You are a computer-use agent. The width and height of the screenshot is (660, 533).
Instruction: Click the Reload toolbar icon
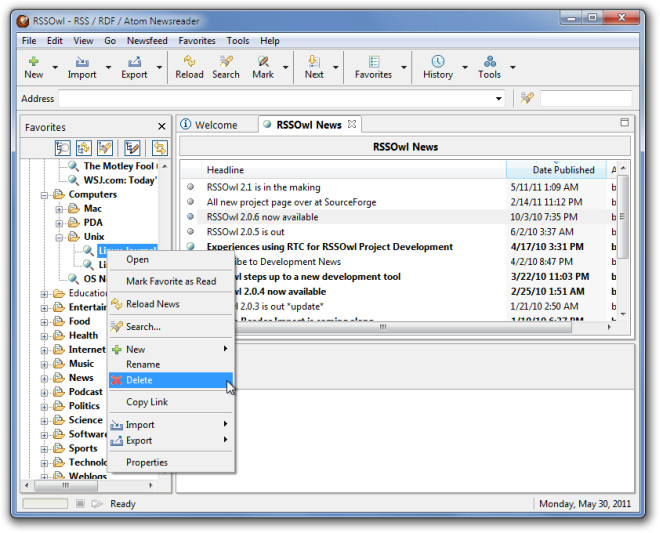189,61
